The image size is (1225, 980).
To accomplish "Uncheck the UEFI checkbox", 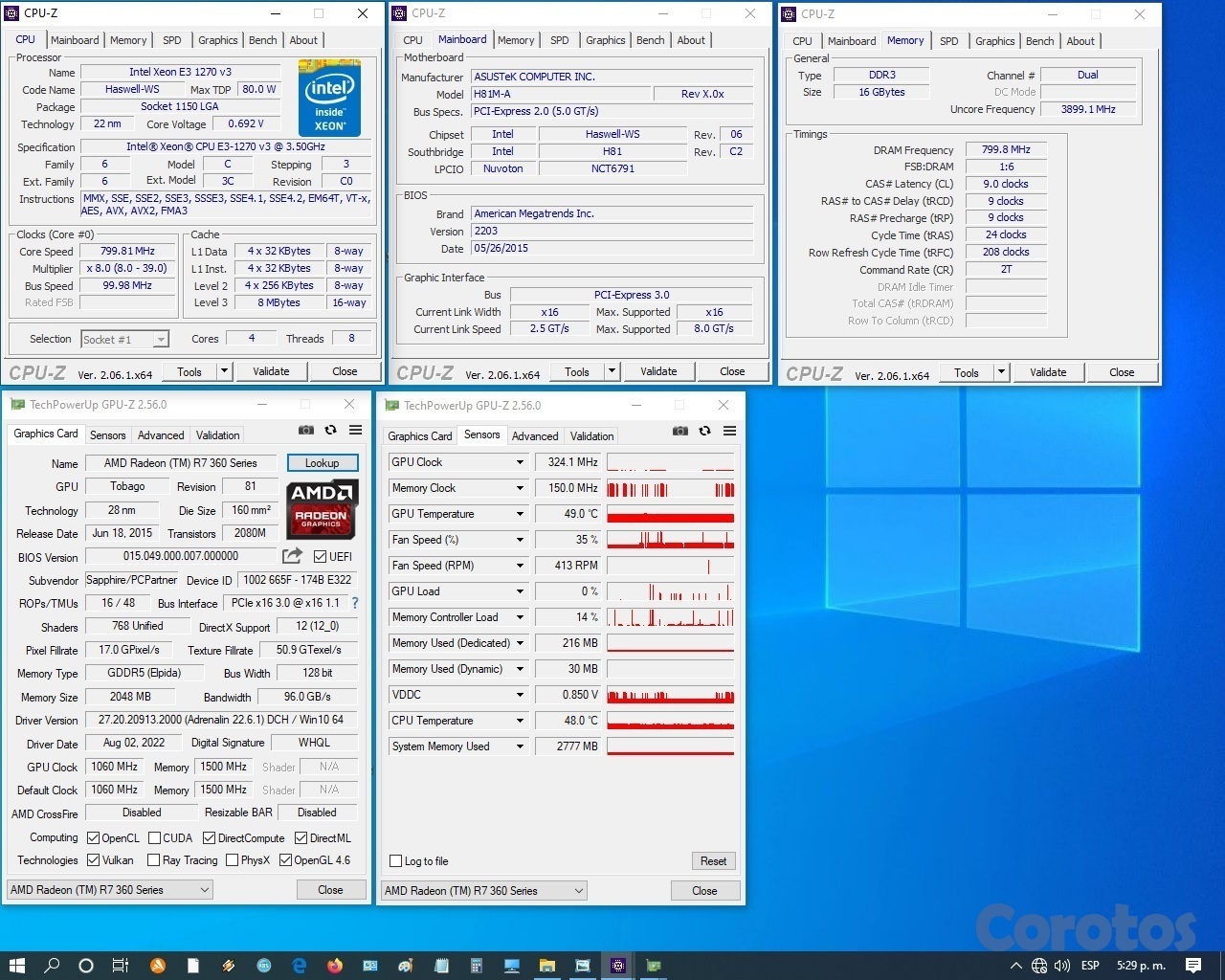I will point(319,556).
